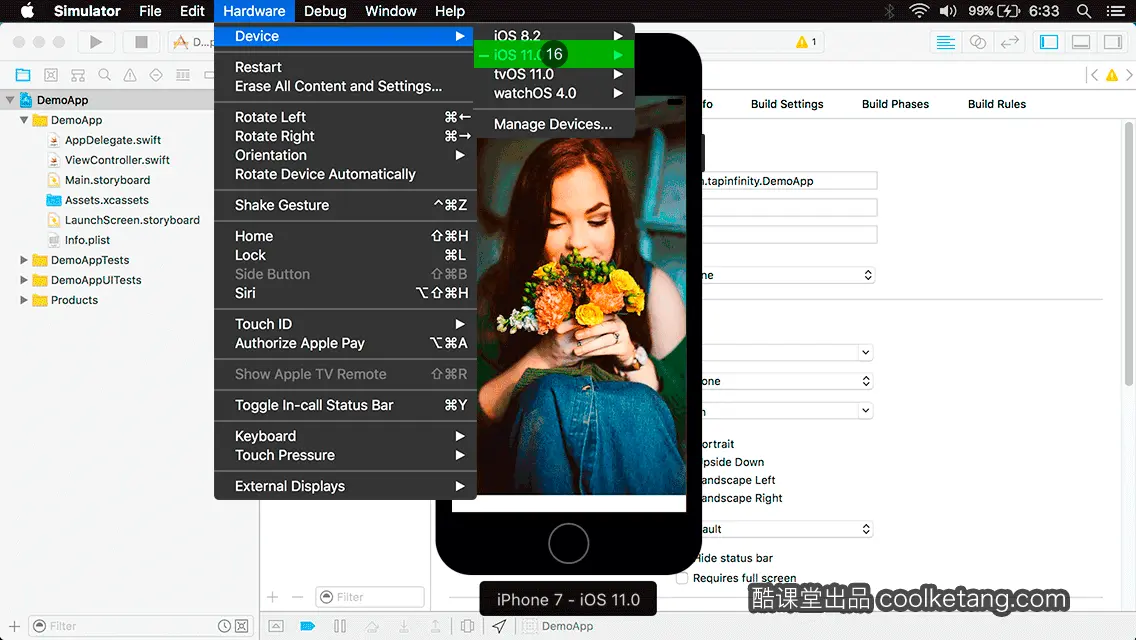1136x640 pixels.
Task: Toggle the blue breakpoints activation icon
Action: point(308,626)
